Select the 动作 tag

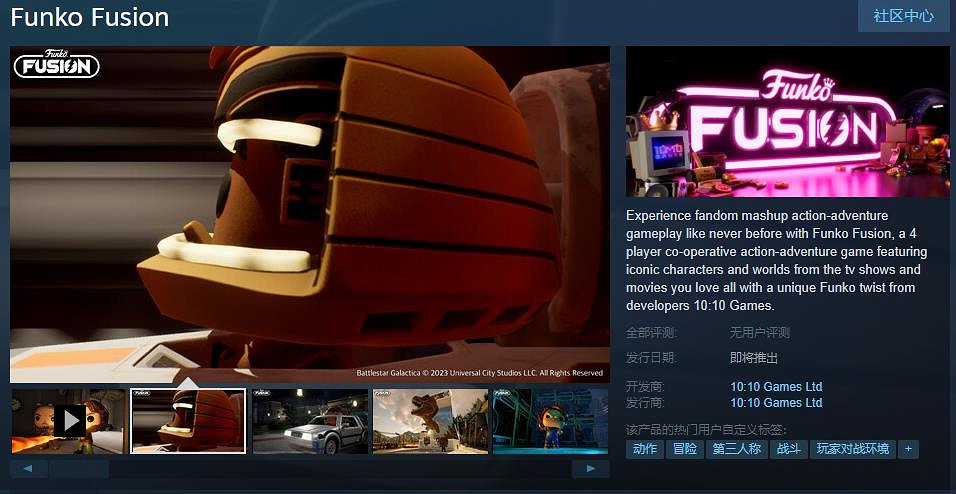[x=645, y=449]
